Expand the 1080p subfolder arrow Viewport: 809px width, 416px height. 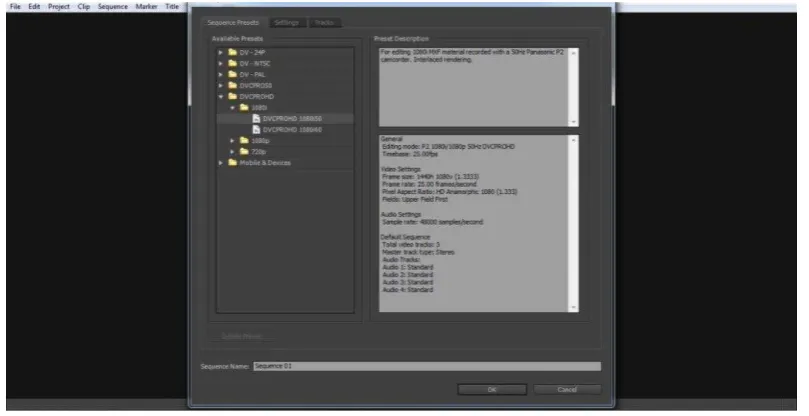pos(233,140)
